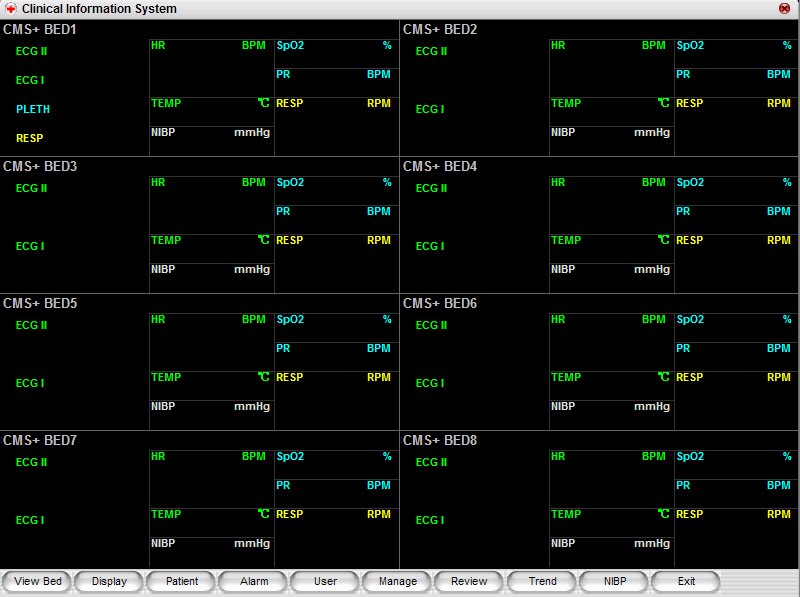Click the SpO2 label in BED6
The height and width of the screenshot is (597, 800).
click(690, 319)
